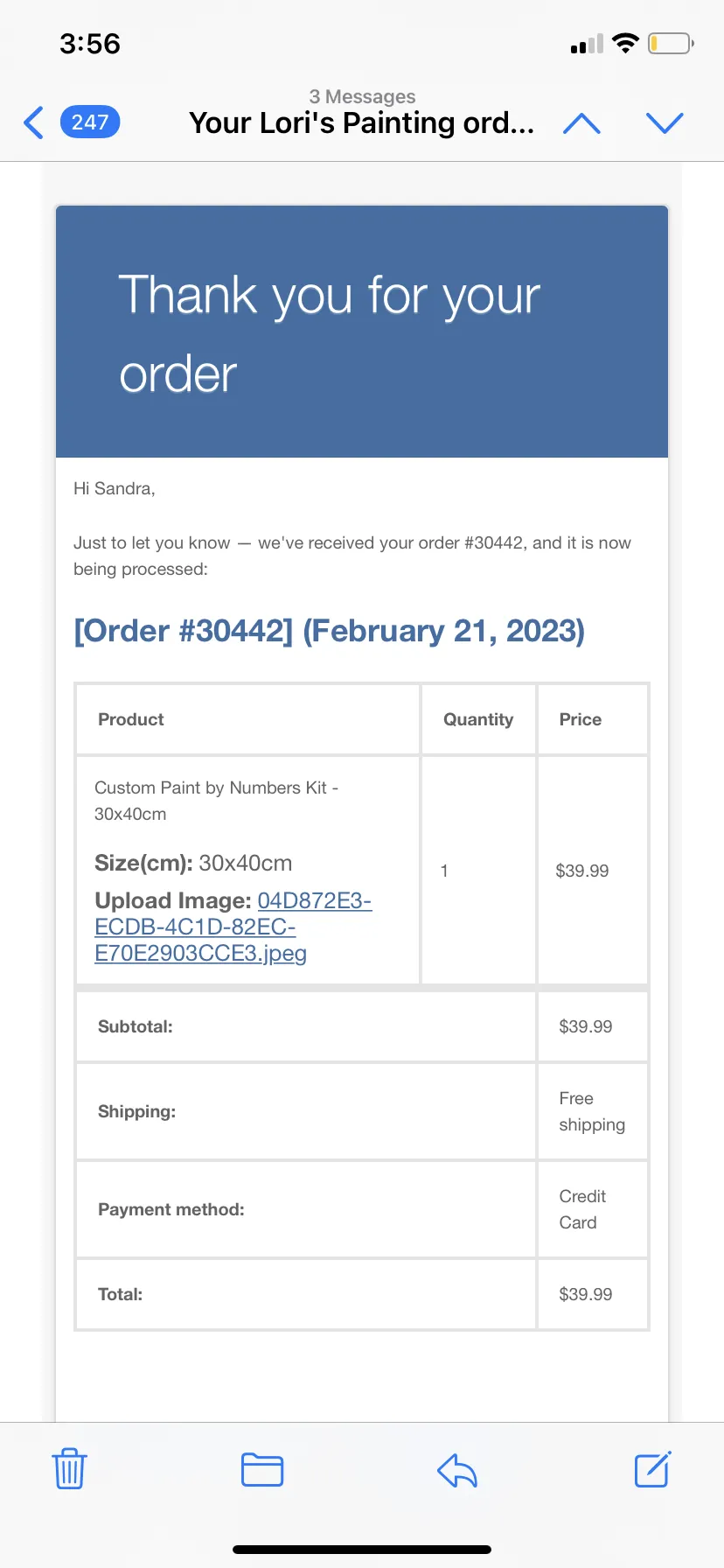Tap the 3:56 clock in status bar

[x=90, y=44]
